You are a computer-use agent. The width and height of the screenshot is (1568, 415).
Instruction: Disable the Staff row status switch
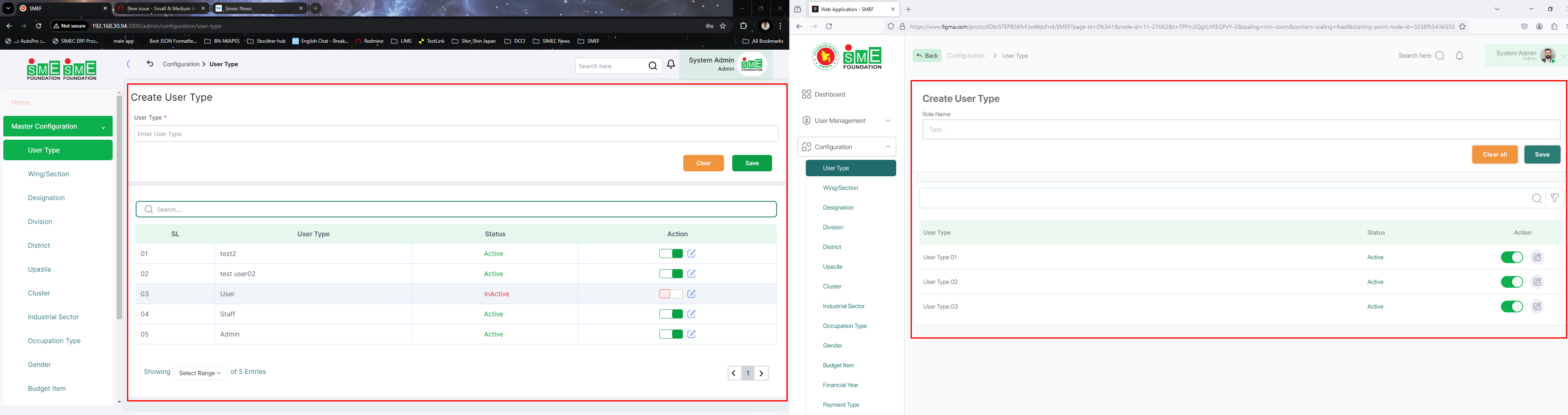[671, 314]
